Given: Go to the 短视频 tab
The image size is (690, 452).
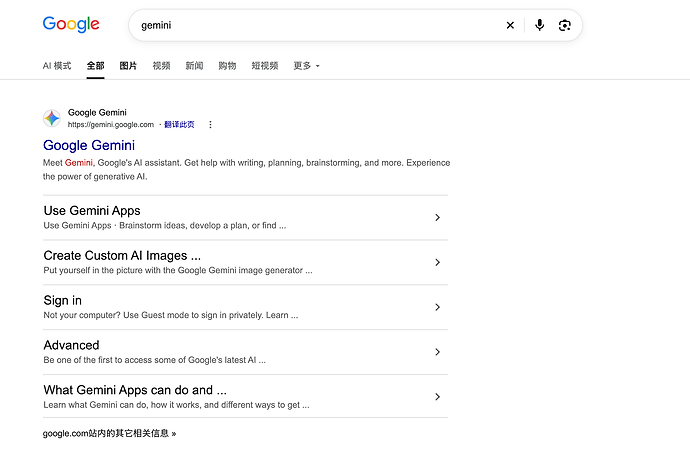Looking at the screenshot, I should tap(265, 66).
